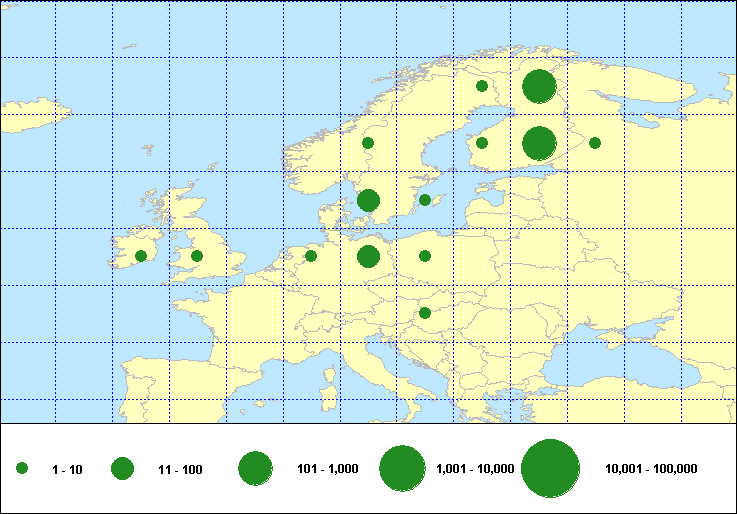Click the large green circle in southeastern Finland
Screen dimensions: 737x514
coord(539,143)
